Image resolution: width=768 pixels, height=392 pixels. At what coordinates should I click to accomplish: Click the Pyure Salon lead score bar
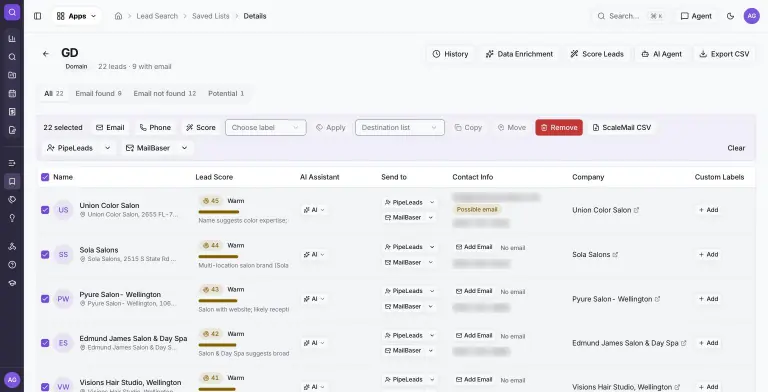(x=217, y=300)
